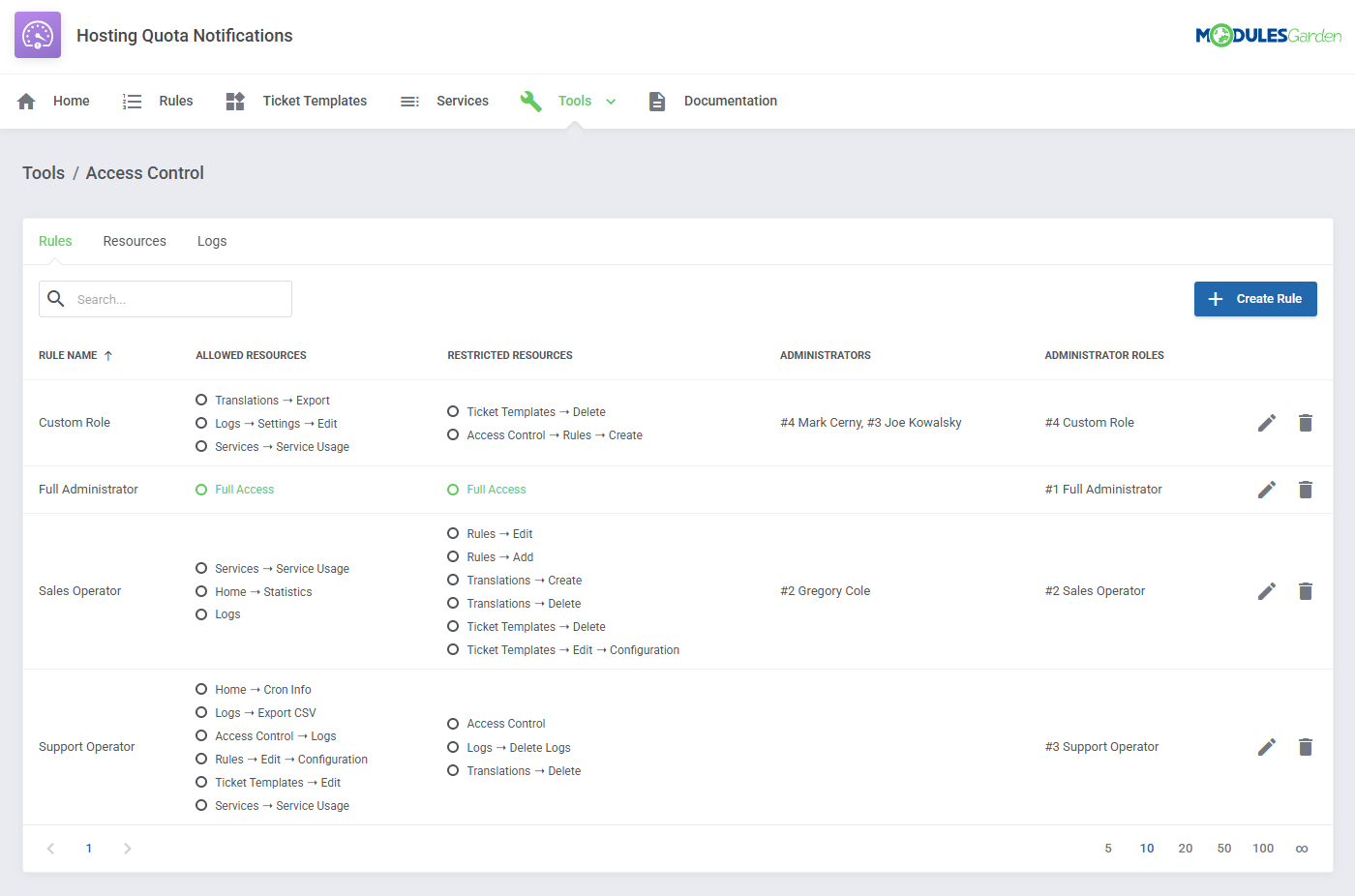Edit the Sales Operator rule
This screenshot has width=1355, height=896.
pyautogui.click(x=1266, y=591)
